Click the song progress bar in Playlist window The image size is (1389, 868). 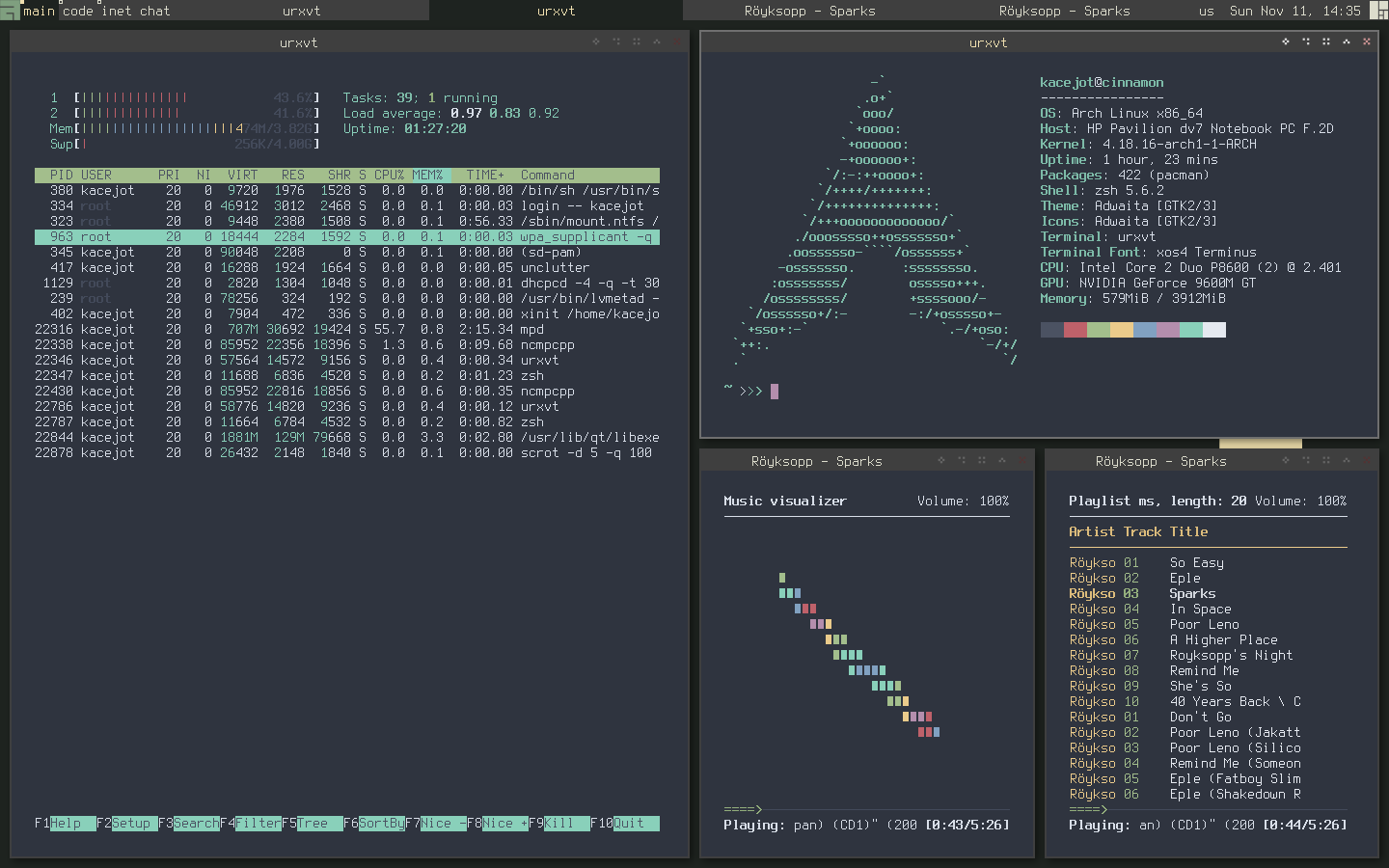pyautogui.click(x=1208, y=809)
